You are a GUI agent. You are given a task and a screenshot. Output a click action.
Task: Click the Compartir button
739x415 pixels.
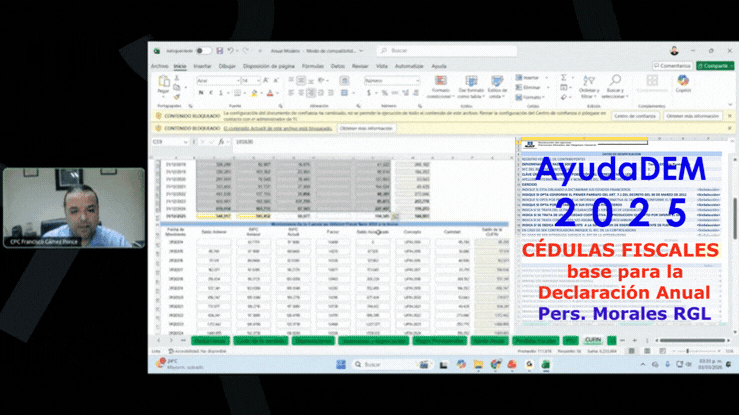coord(713,66)
